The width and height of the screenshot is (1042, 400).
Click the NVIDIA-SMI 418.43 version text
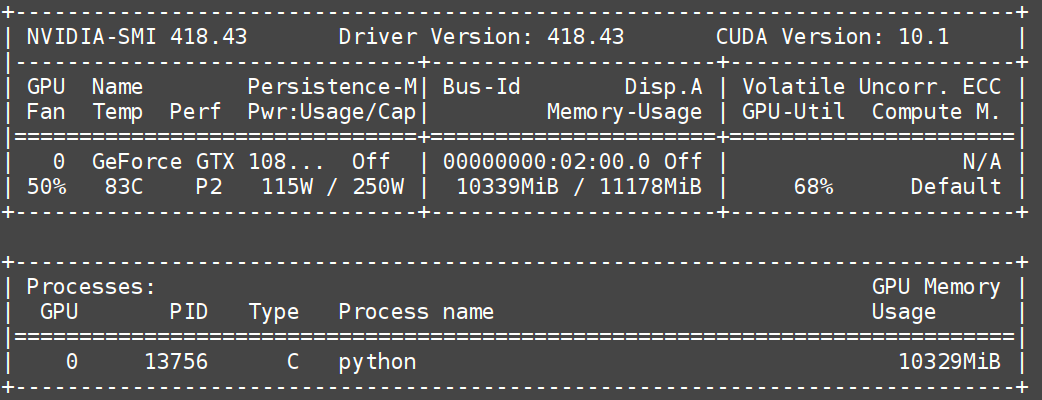137,37
